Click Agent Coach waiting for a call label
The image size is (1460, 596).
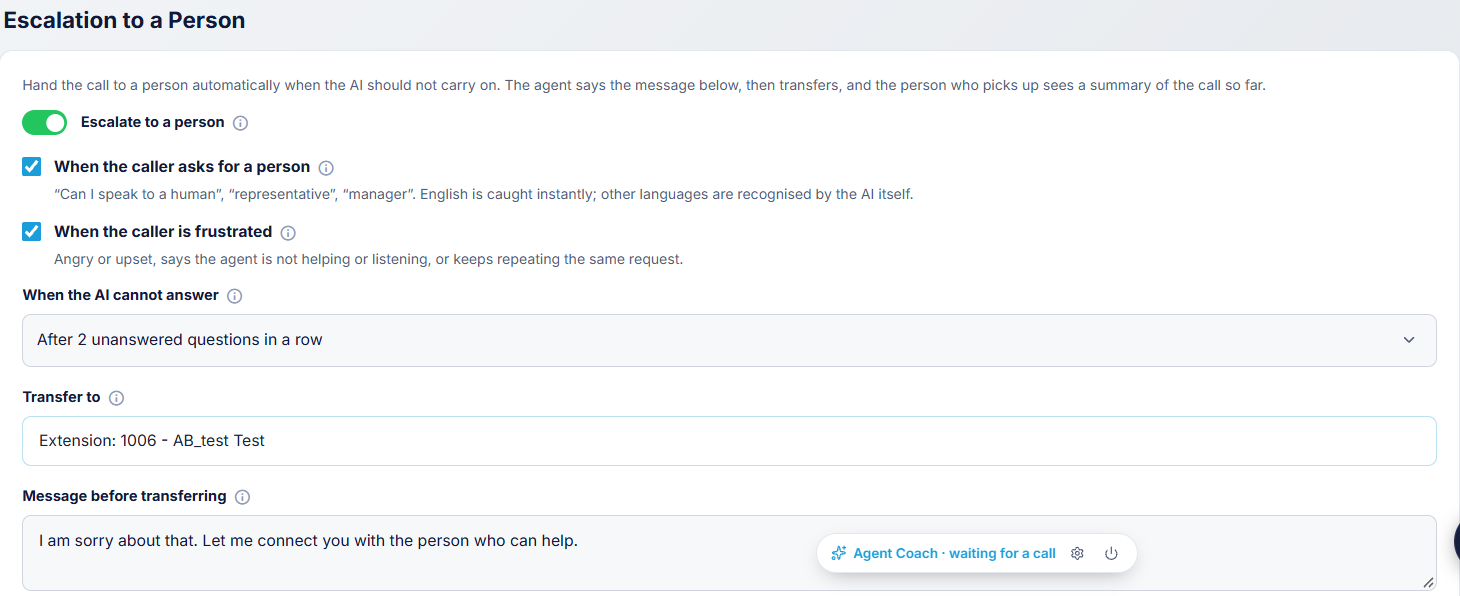click(954, 553)
